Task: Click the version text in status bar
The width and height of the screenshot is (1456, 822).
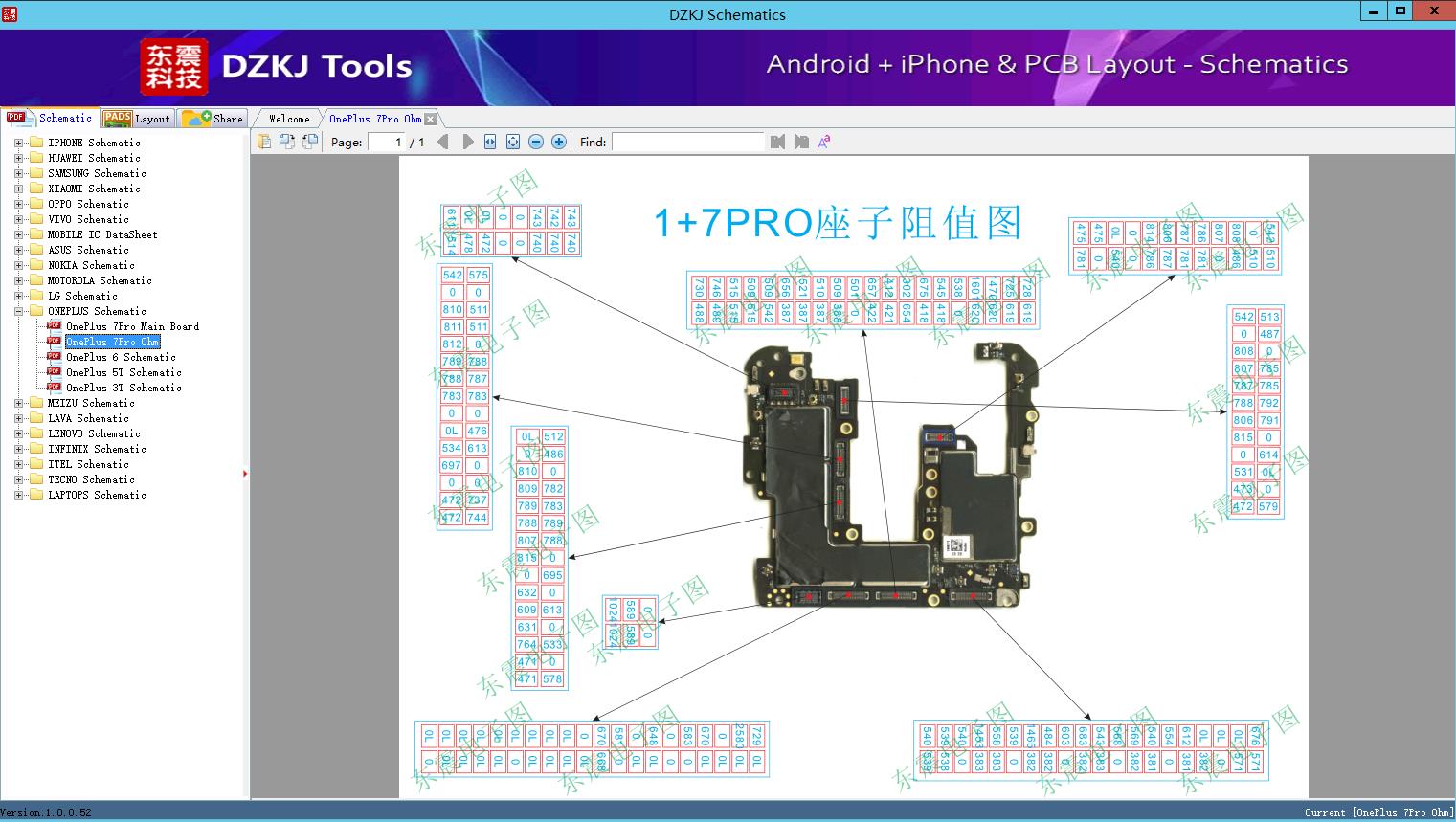Action: (x=46, y=812)
